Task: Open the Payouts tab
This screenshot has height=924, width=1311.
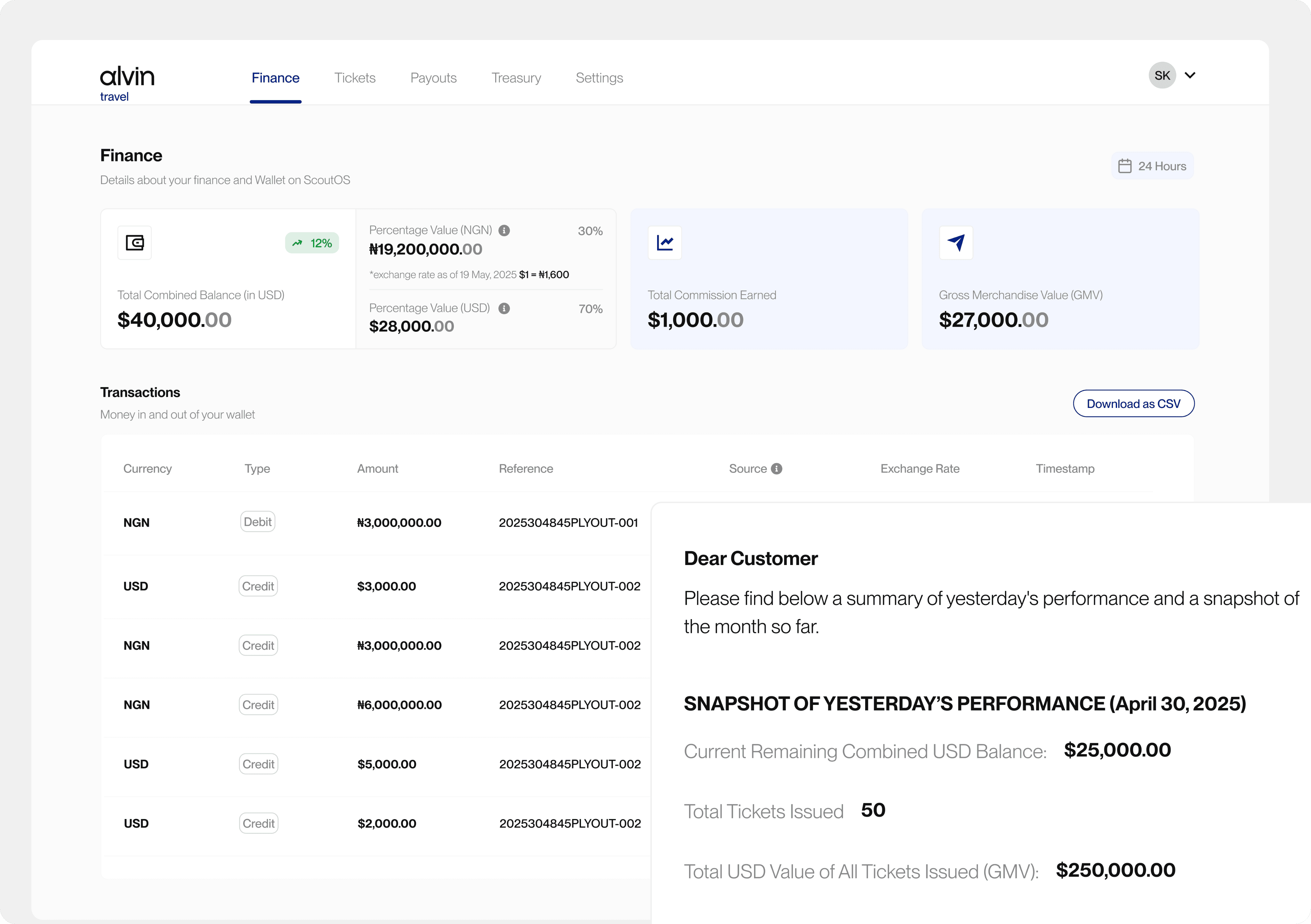Action: [x=433, y=78]
